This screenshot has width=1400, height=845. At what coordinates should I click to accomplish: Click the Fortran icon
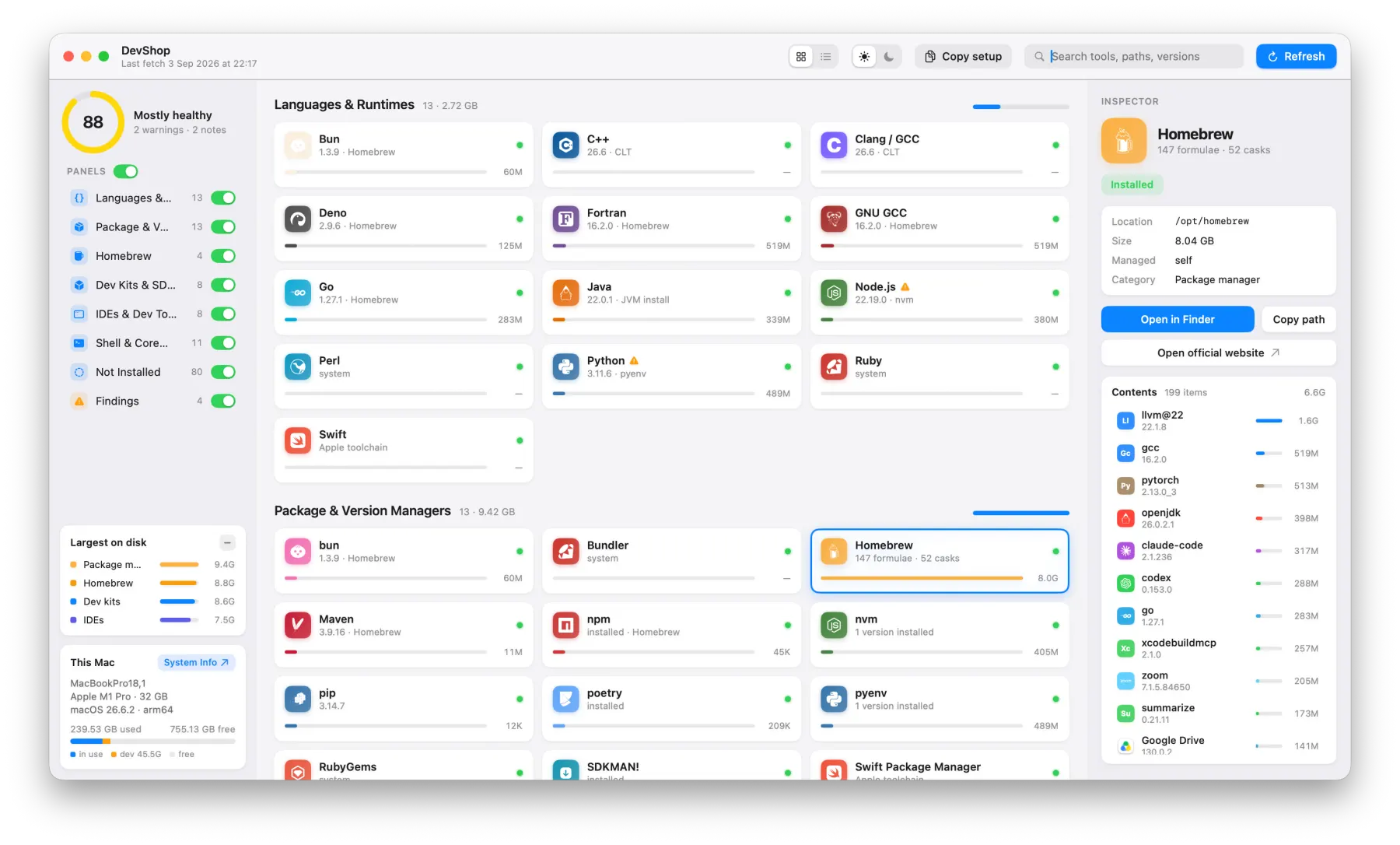pos(566,219)
